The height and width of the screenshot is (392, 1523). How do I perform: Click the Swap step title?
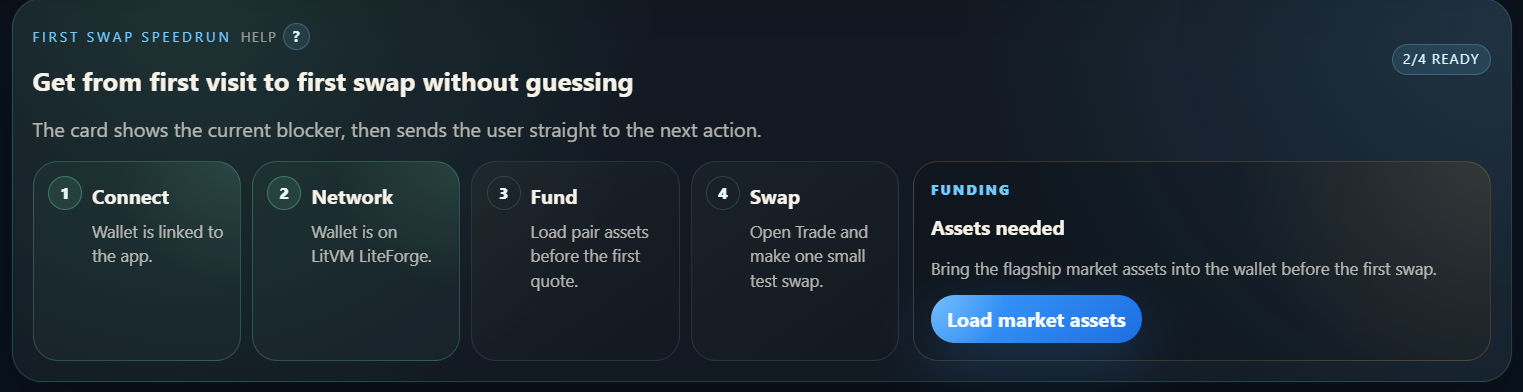pos(775,197)
